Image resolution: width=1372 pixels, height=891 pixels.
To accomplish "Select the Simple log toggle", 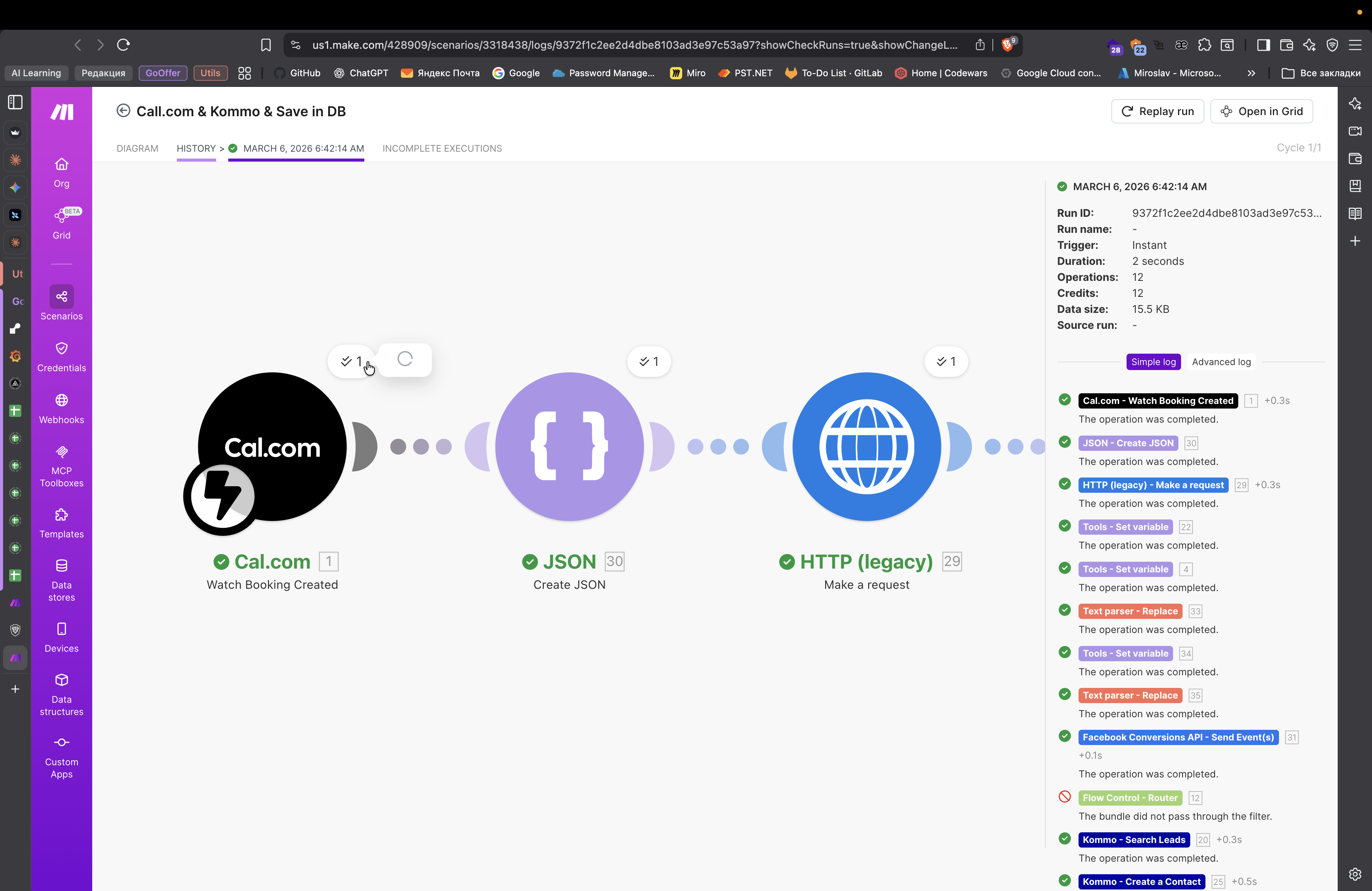I will (1153, 362).
